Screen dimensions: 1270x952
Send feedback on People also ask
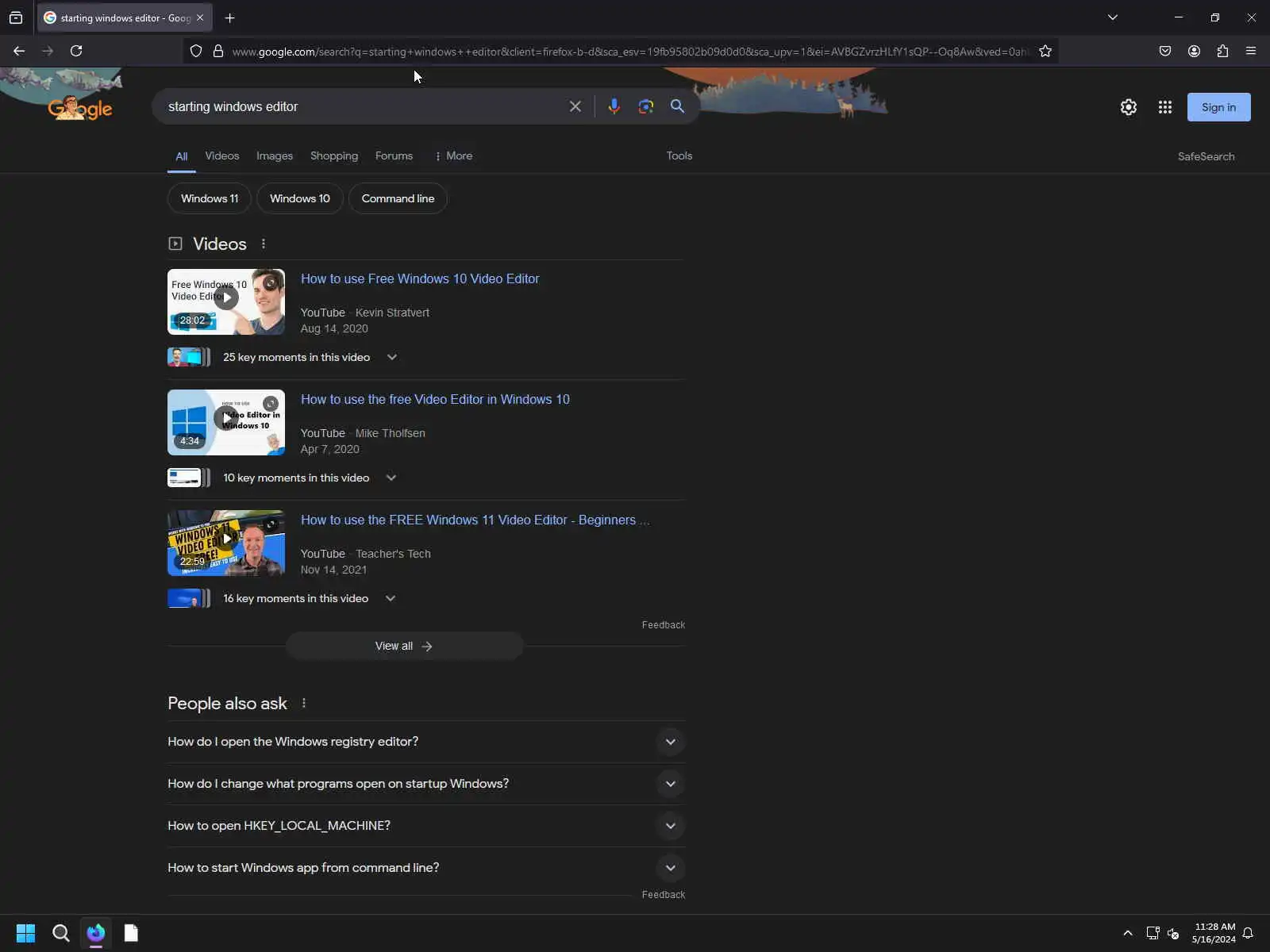(664, 895)
